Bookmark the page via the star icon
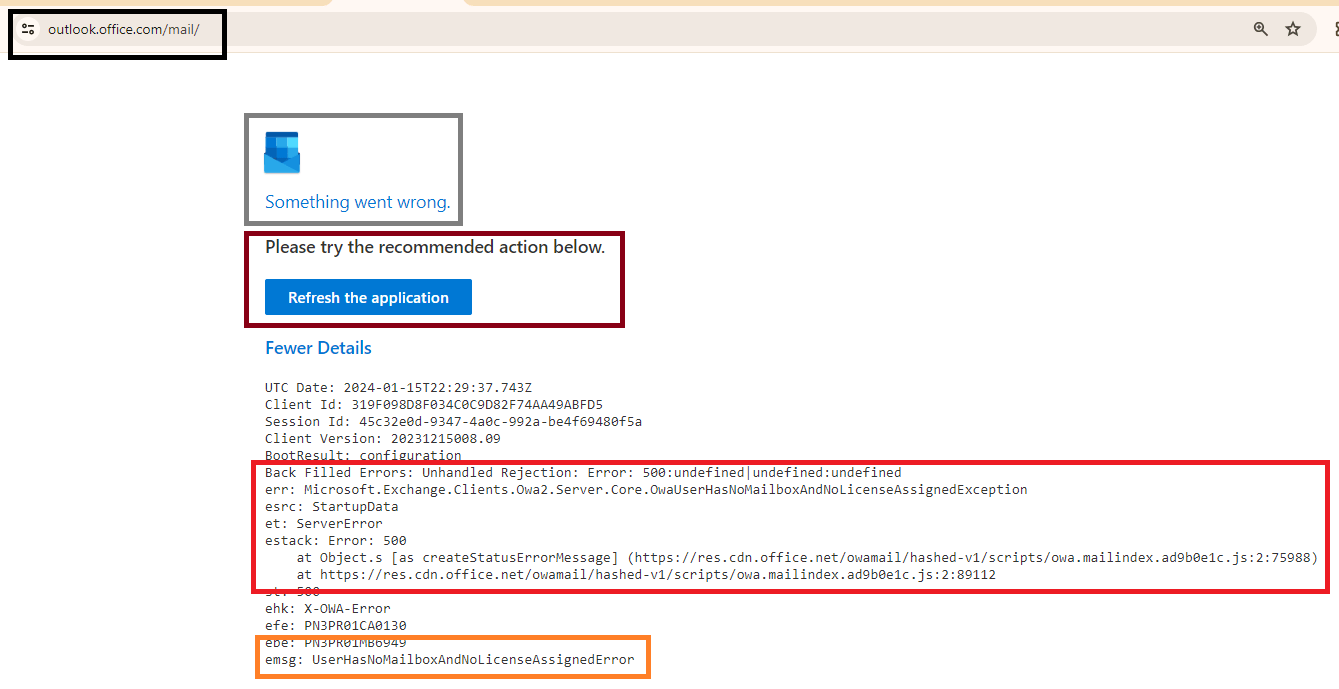Viewport: 1339px width, 689px height. click(1294, 29)
